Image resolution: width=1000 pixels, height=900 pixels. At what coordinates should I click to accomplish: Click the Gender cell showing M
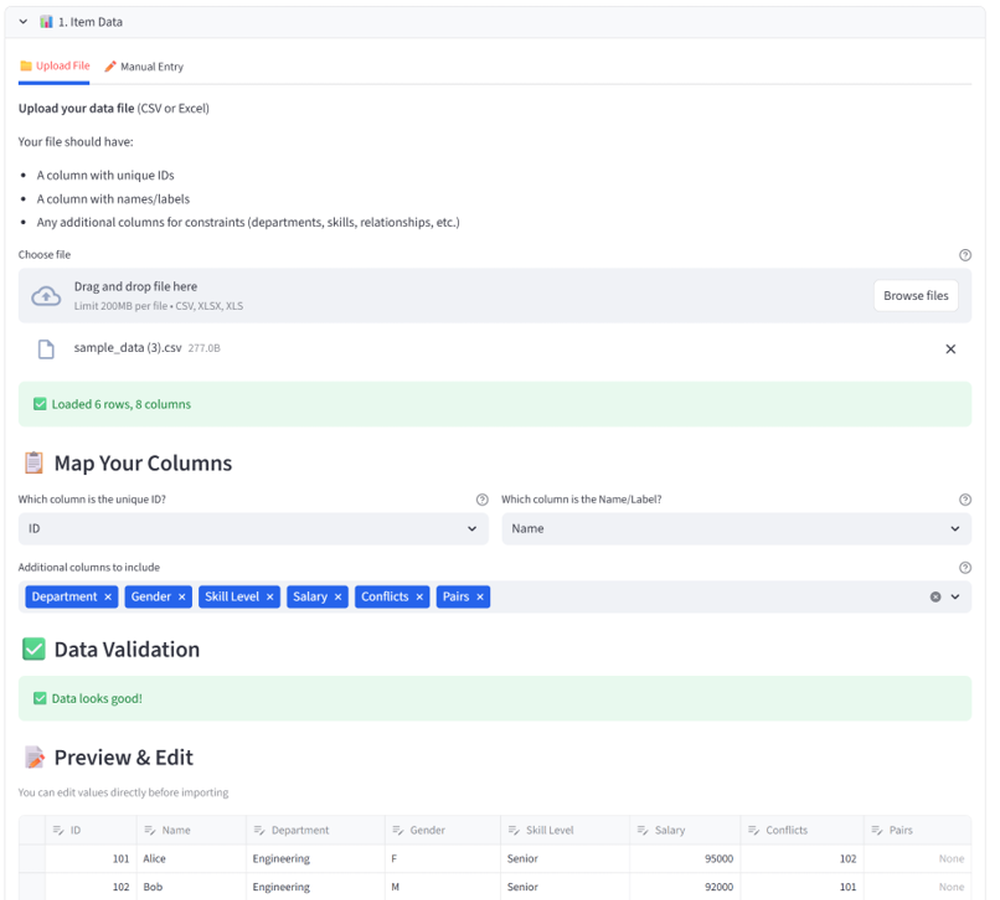443,887
